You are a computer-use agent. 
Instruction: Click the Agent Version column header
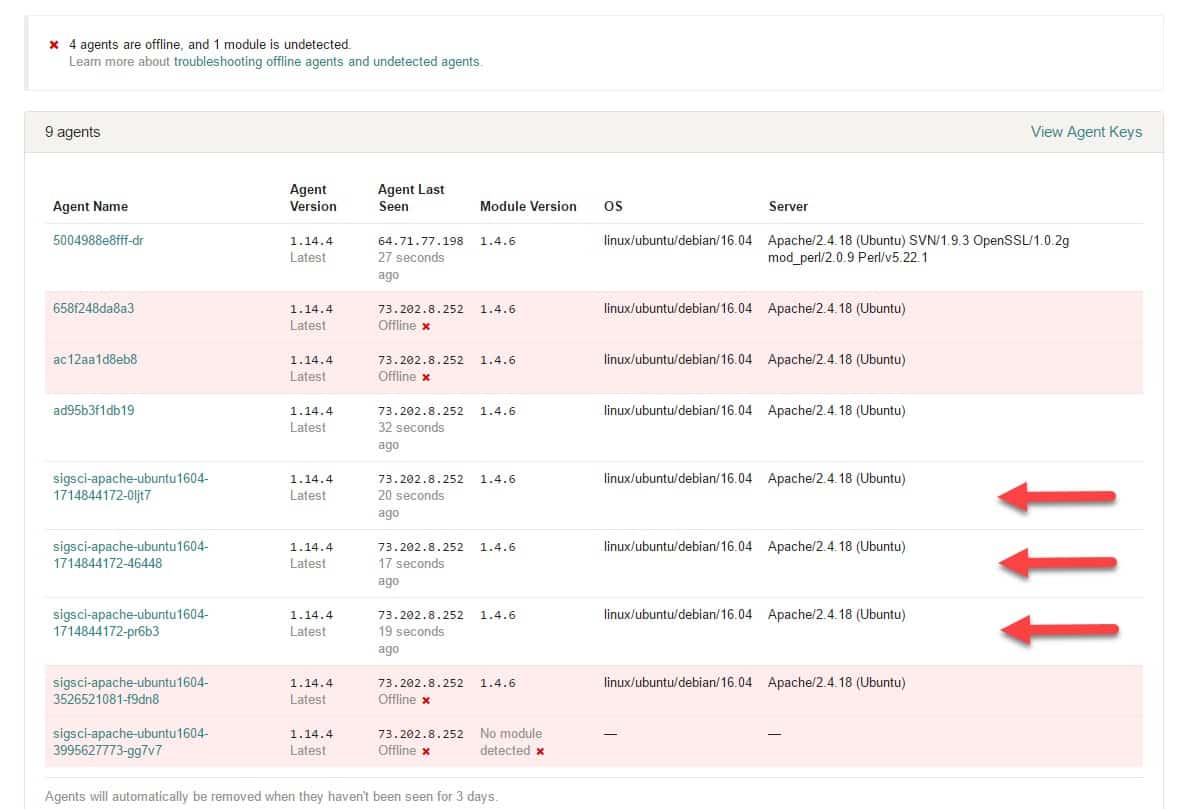coord(313,198)
